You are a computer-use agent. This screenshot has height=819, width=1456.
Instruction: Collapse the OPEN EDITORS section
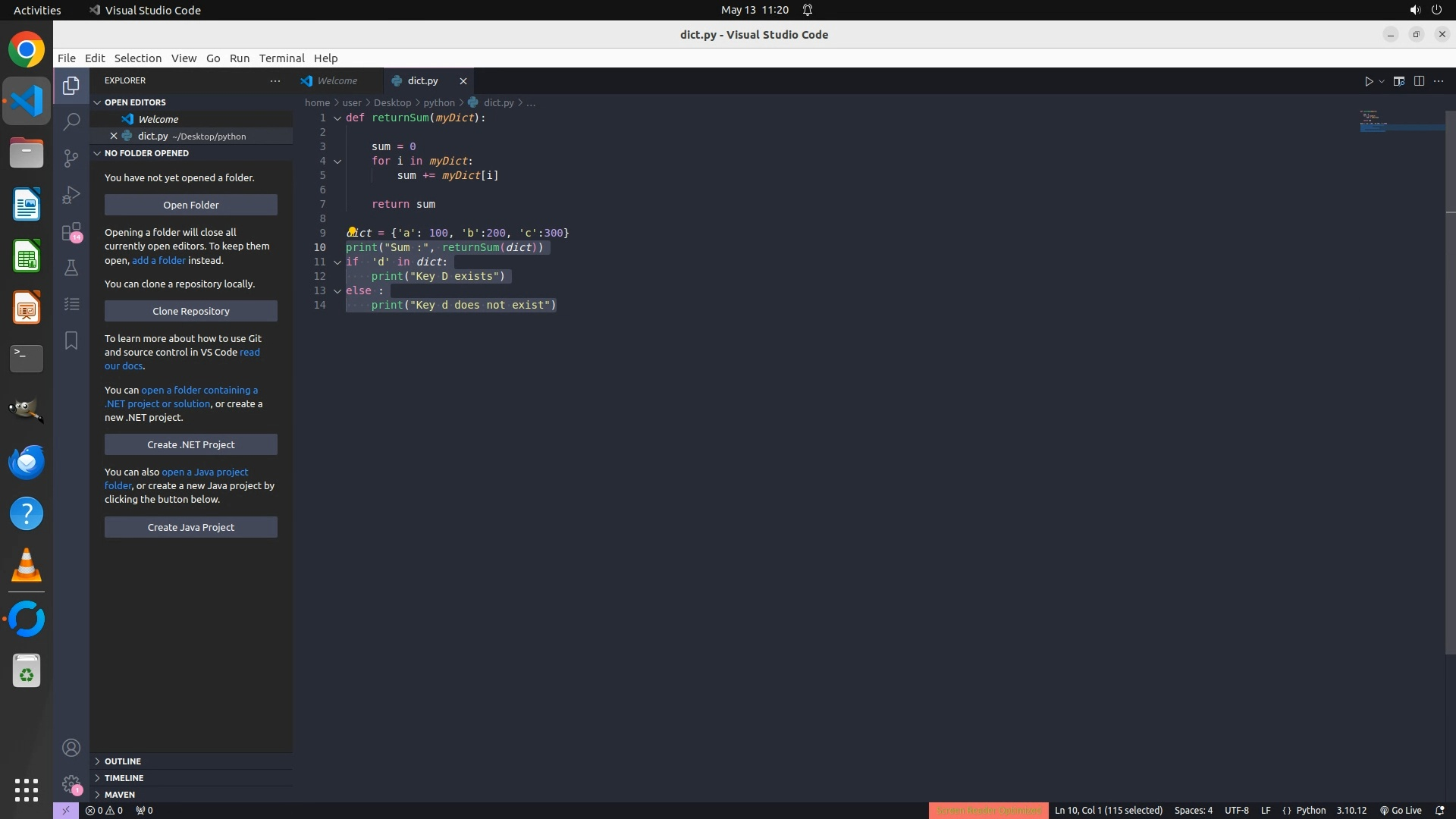tap(135, 102)
